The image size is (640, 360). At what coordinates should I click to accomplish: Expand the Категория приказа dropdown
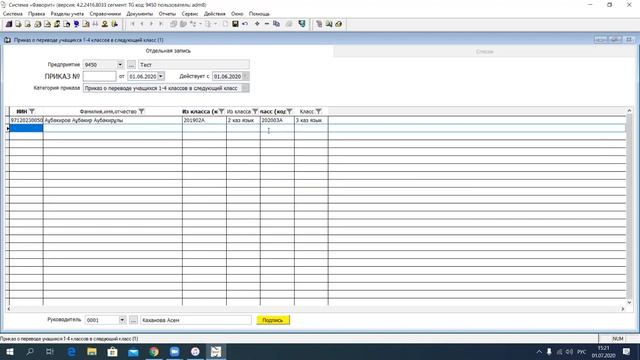point(245,88)
